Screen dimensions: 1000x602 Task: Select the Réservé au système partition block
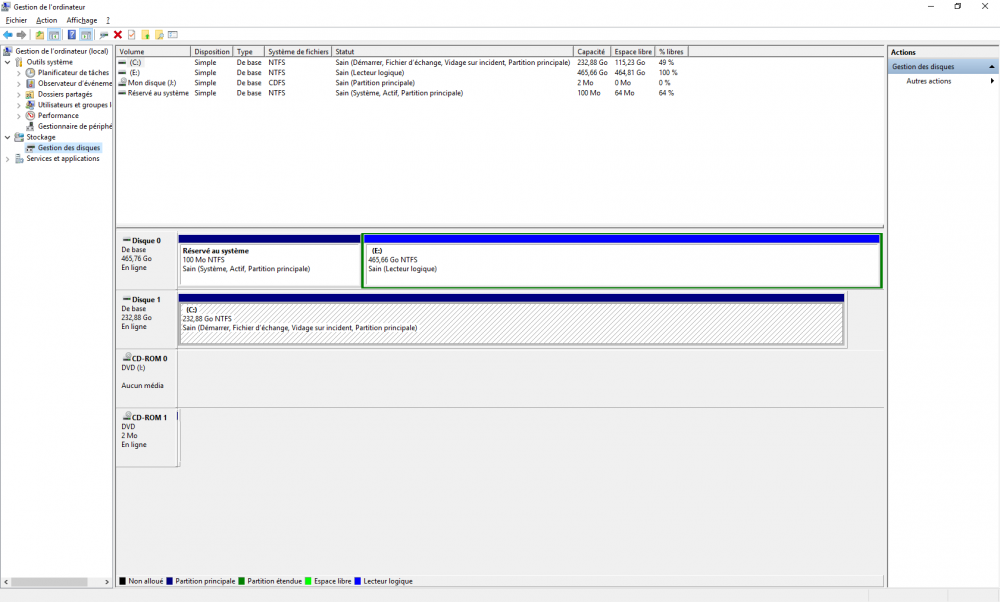tap(270, 261)
